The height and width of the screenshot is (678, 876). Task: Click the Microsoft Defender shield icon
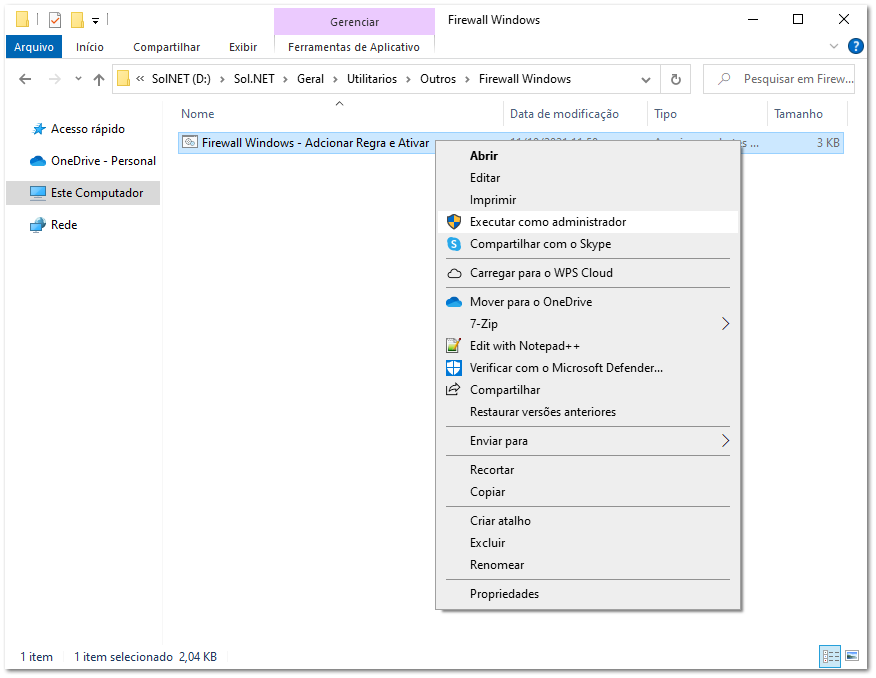[454, 368]
